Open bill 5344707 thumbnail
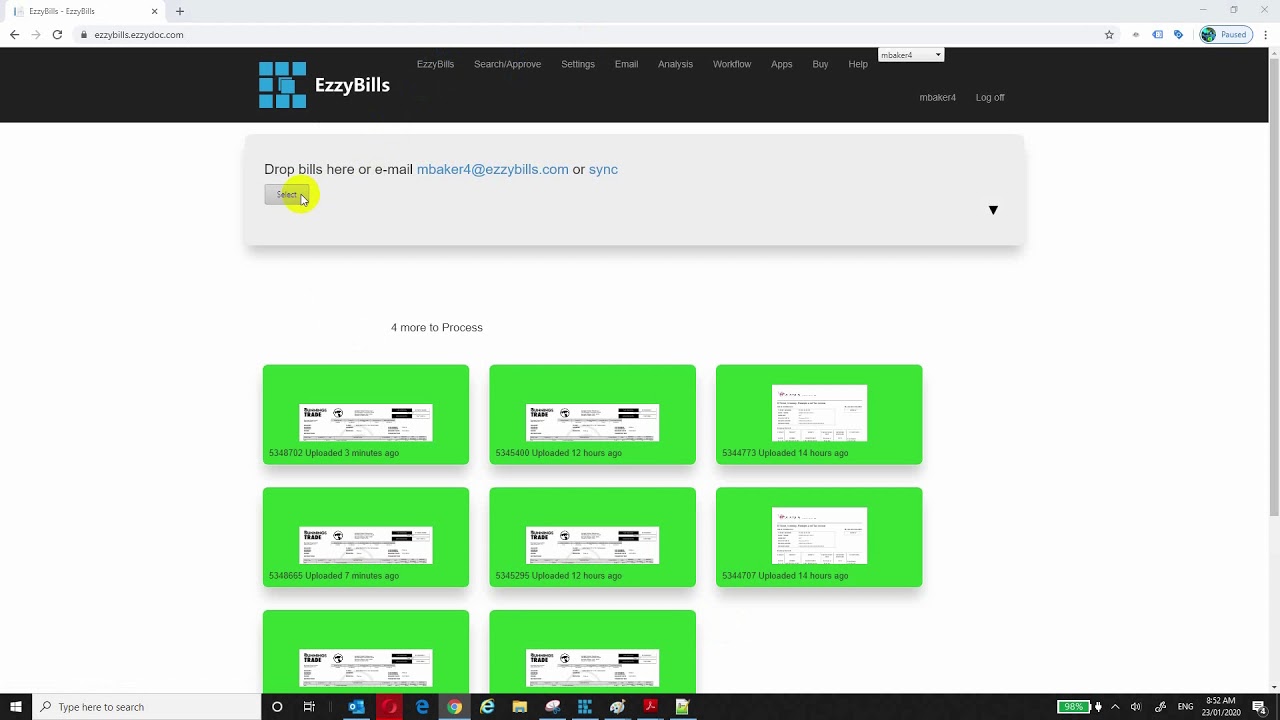 (819, 537)
